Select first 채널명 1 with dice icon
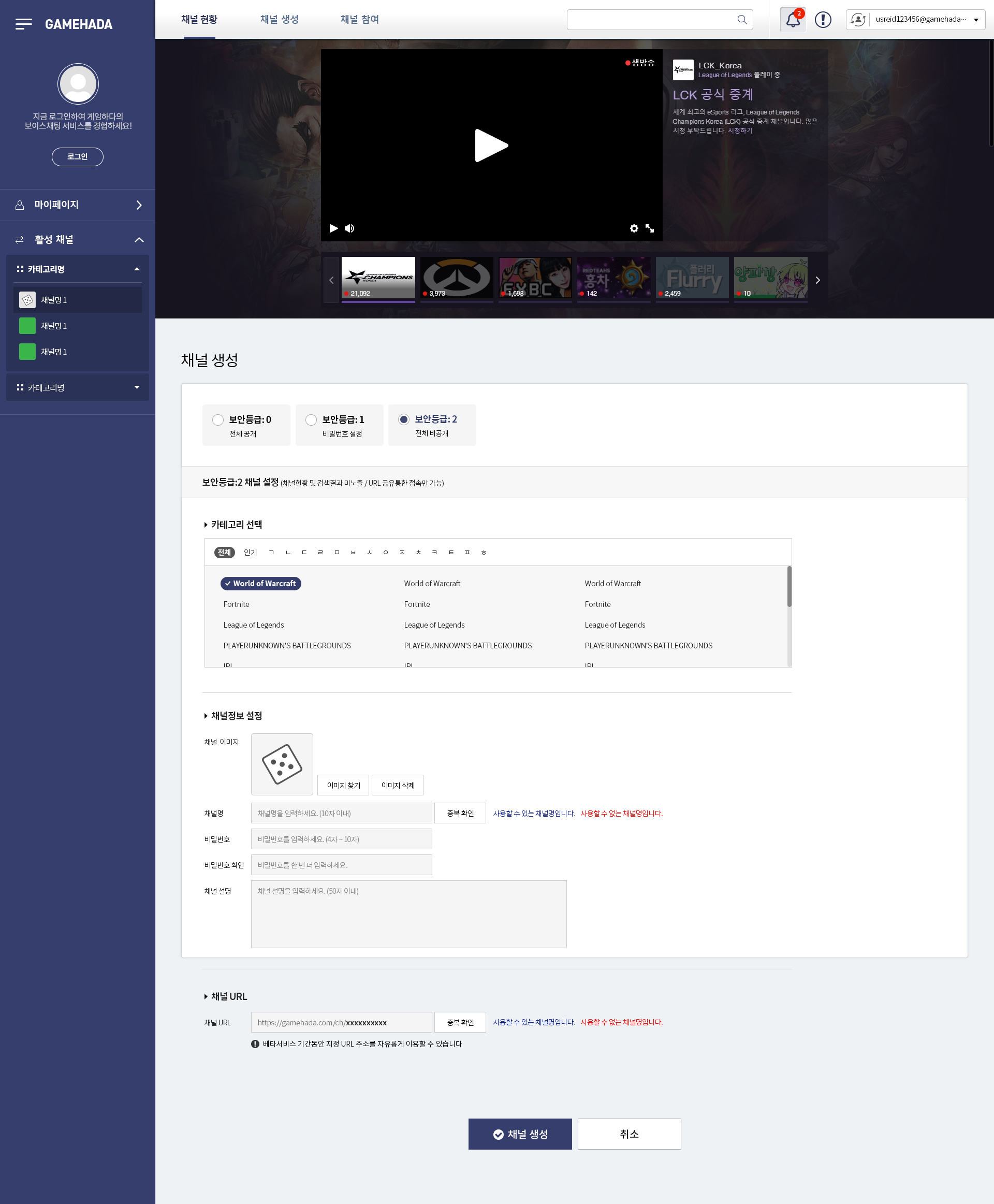This screenshot has width=994, height=1204. click(77, 300)
